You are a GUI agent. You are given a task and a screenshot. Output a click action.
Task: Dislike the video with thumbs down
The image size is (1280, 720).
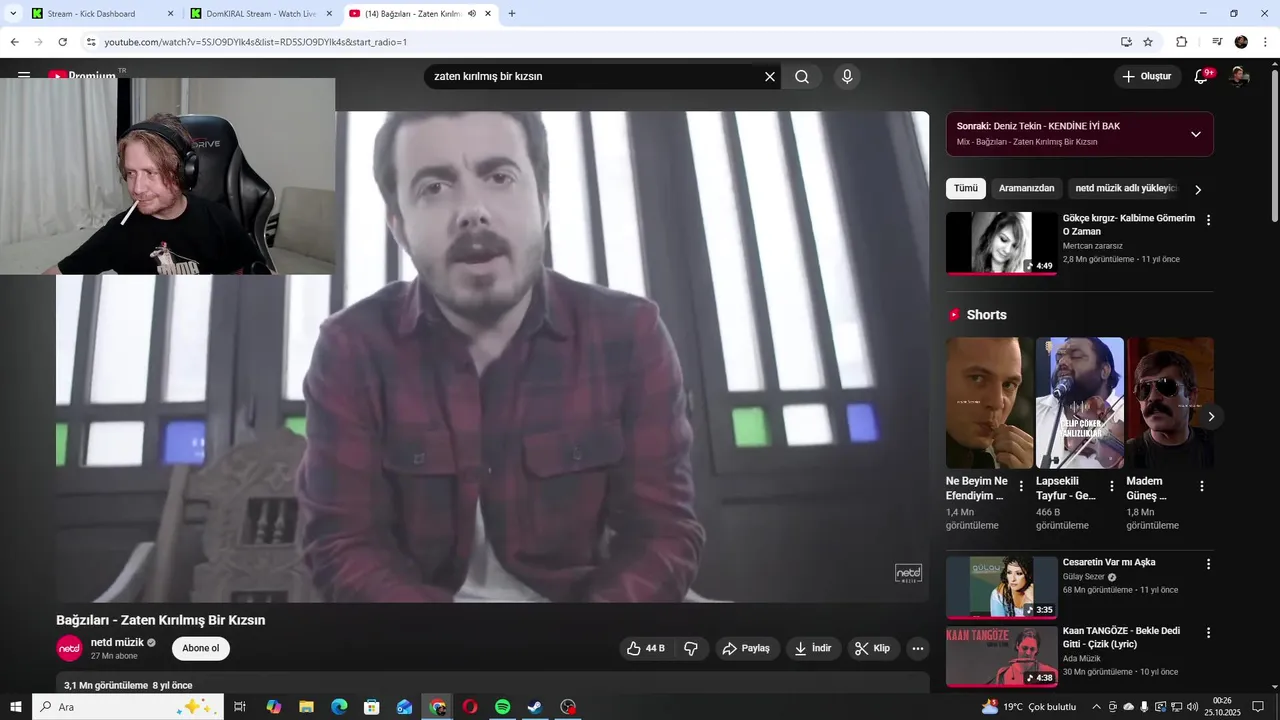[691, 648]
